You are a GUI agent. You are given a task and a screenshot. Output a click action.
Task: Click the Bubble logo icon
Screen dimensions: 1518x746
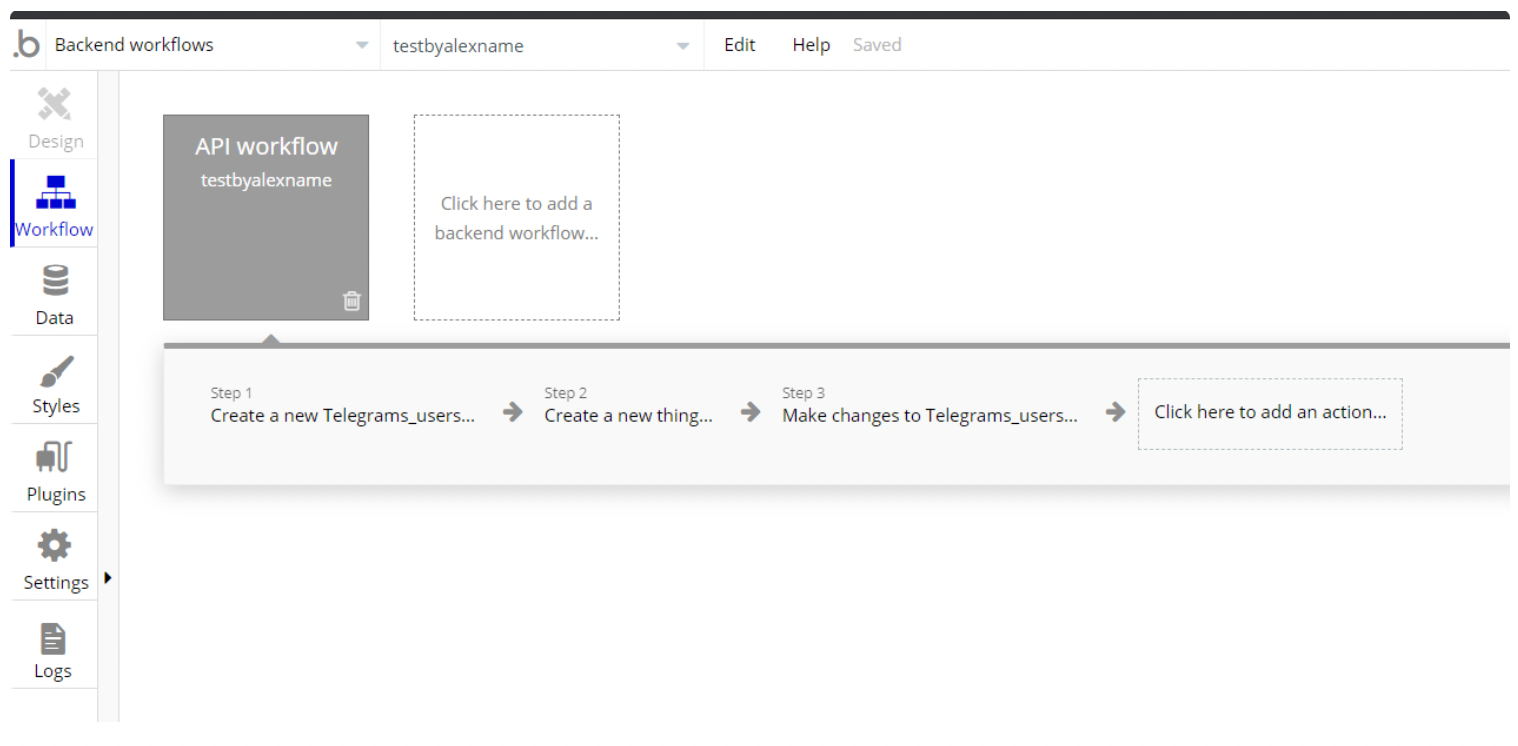tap(27, 45)
